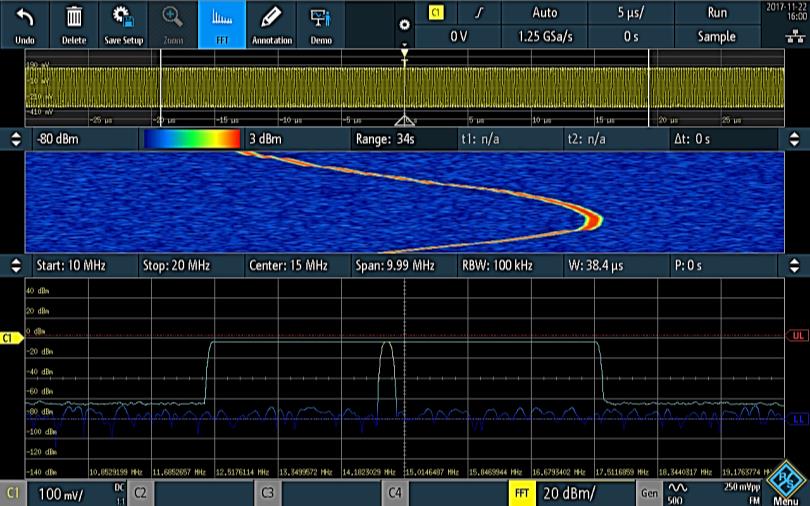Screen dimensions: 810x506
Task: Enable channel C4
Action: 396,493
